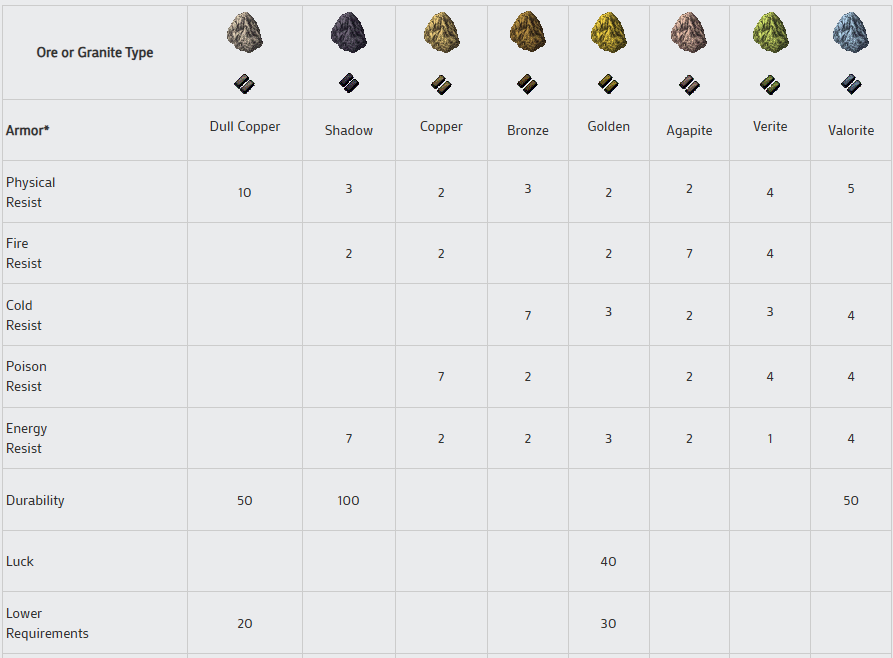This screenshot has width=893, height=658.
Task: Click the 'Ore or Granite Type' header
Action: [x=95, y=52]
